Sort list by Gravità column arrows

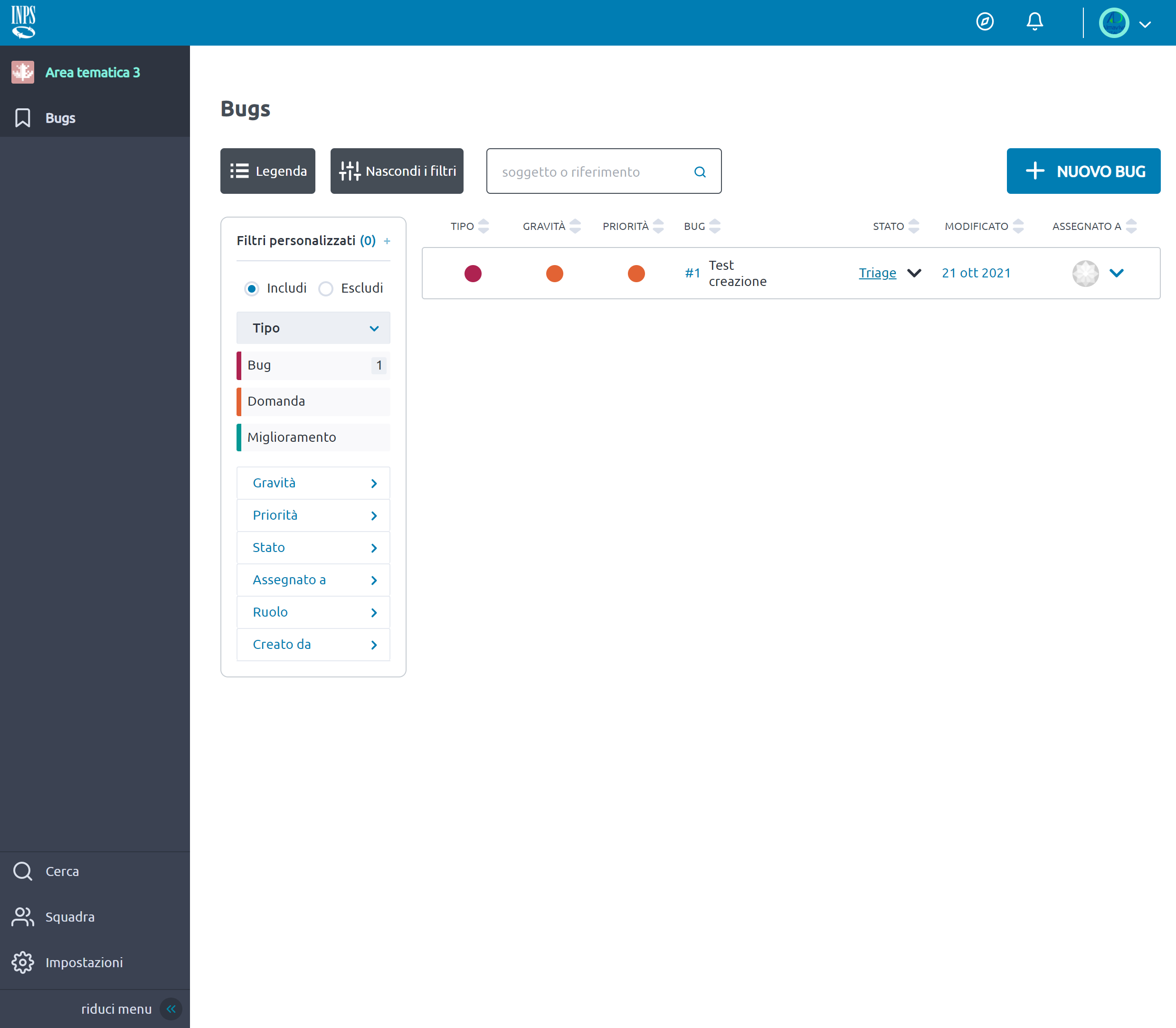pos(575,227)
